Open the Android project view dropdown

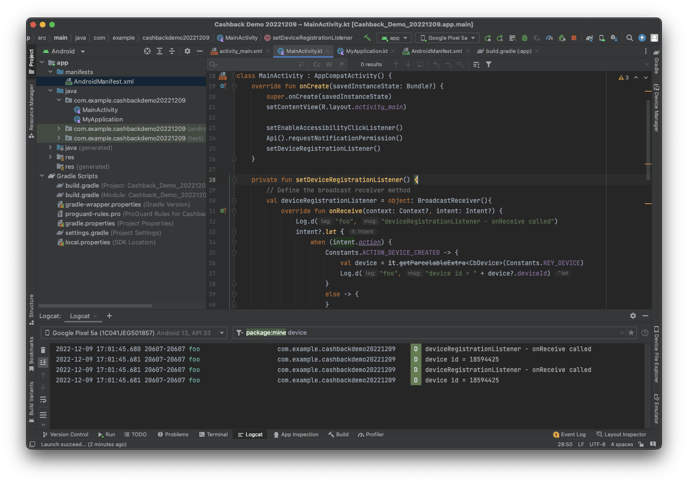click(x=65, y=50)
